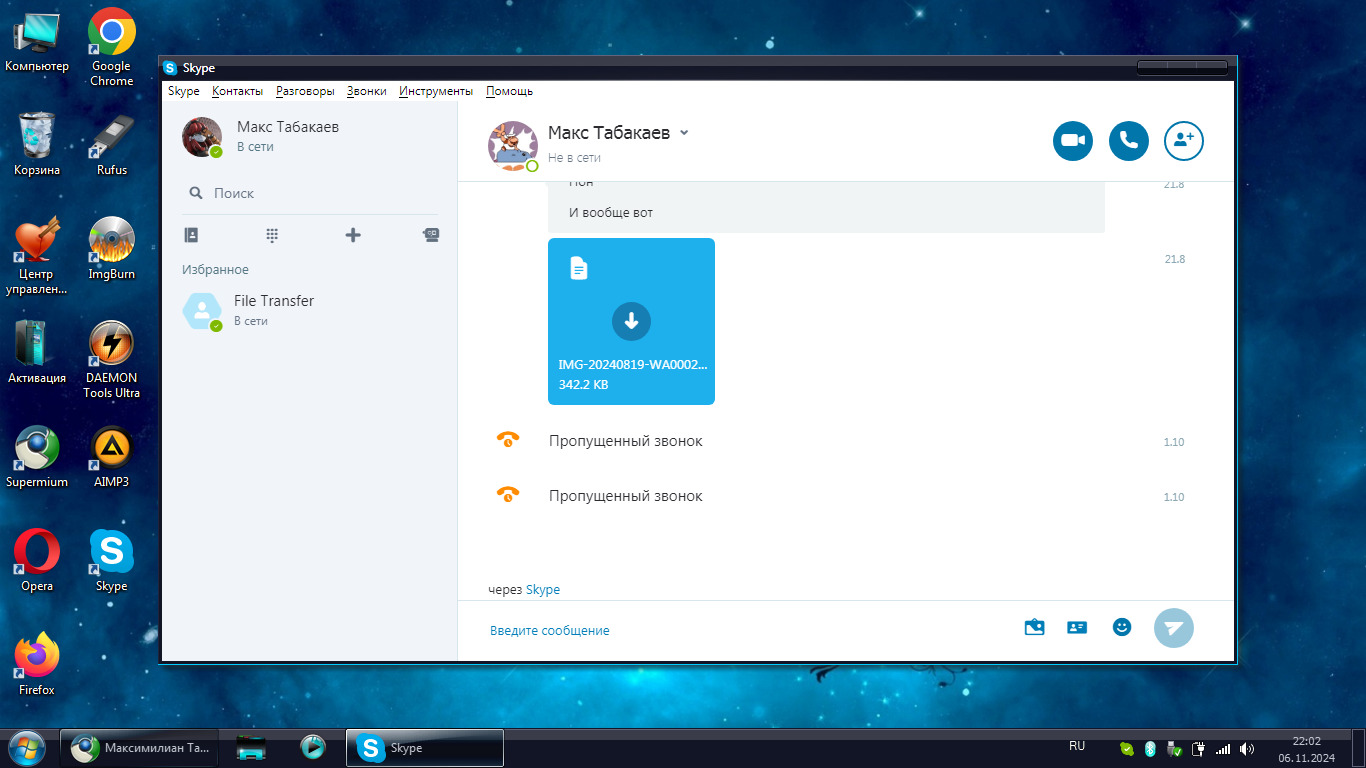This screenshot has width=1366, height=768.
Task: Open the Windows Start menu
Action: point(26,747)
